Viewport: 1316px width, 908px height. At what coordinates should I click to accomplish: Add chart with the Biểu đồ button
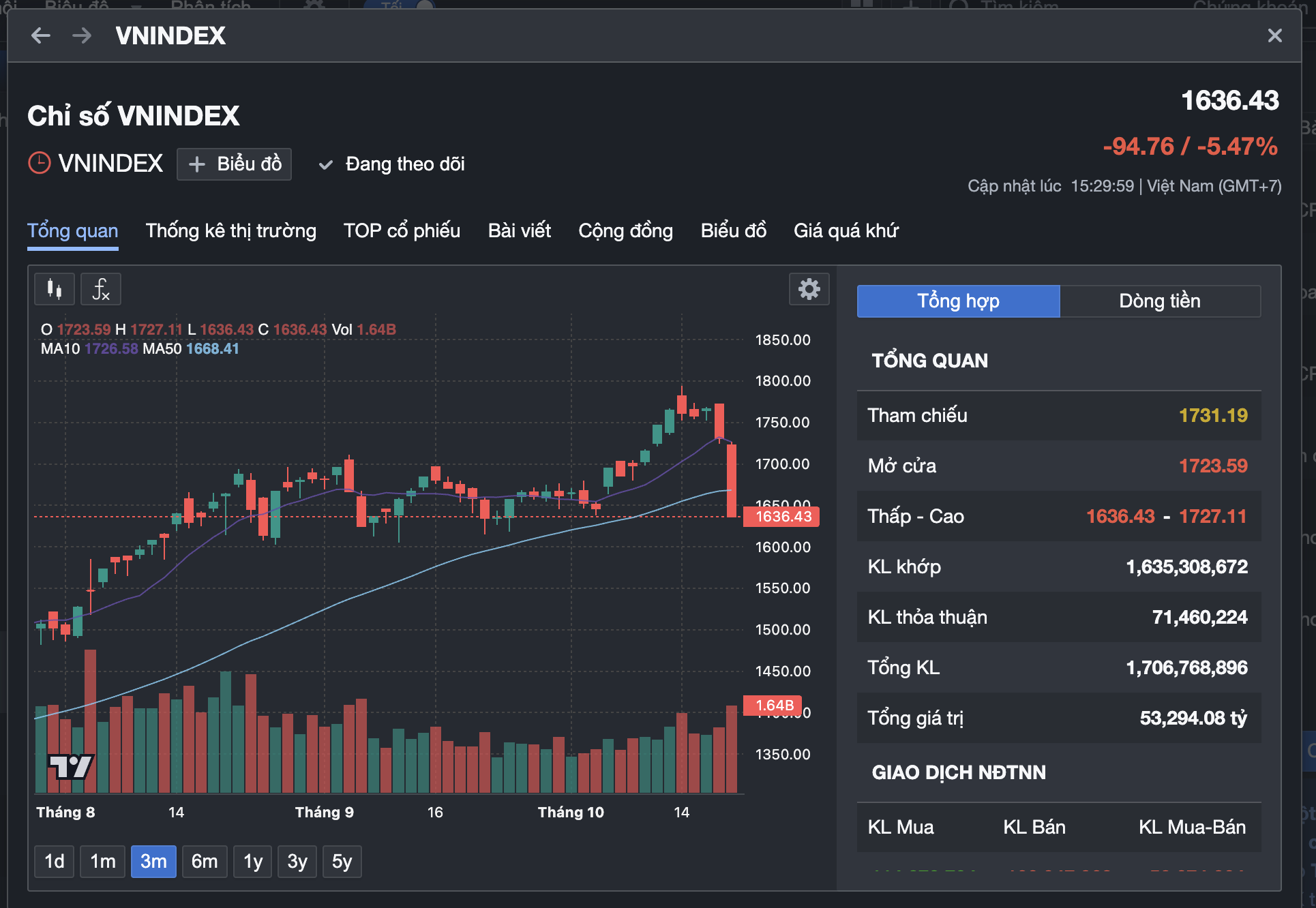pyautogui.click(x=234, y=164)
